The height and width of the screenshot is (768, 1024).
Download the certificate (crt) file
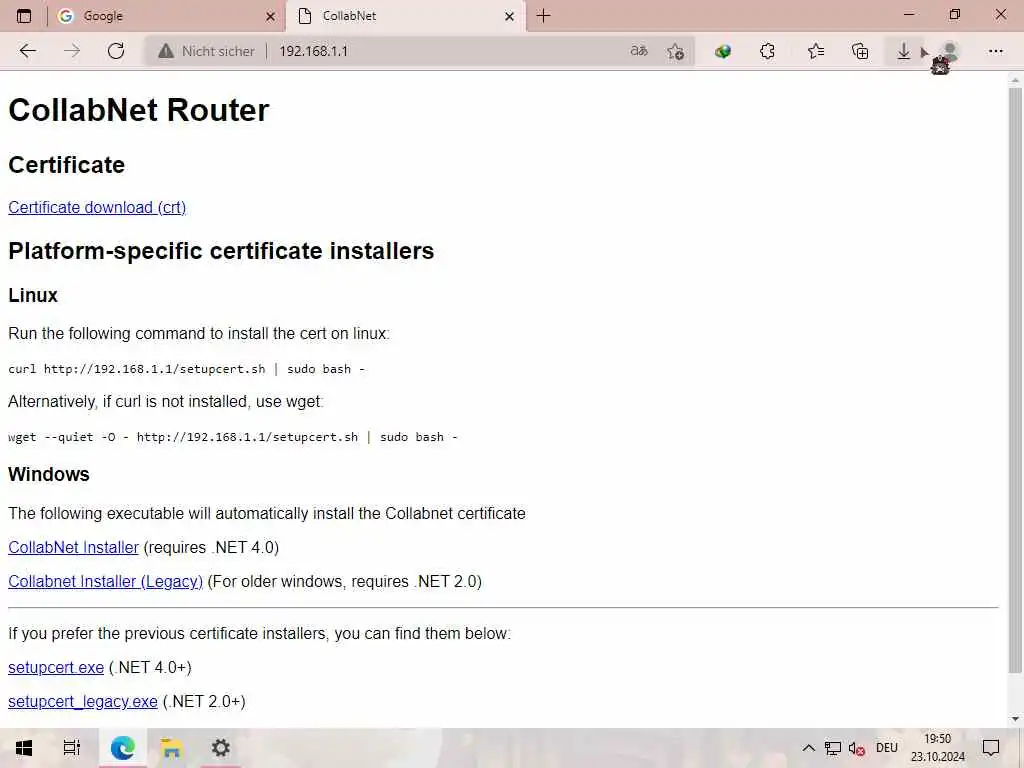[97, 208]
